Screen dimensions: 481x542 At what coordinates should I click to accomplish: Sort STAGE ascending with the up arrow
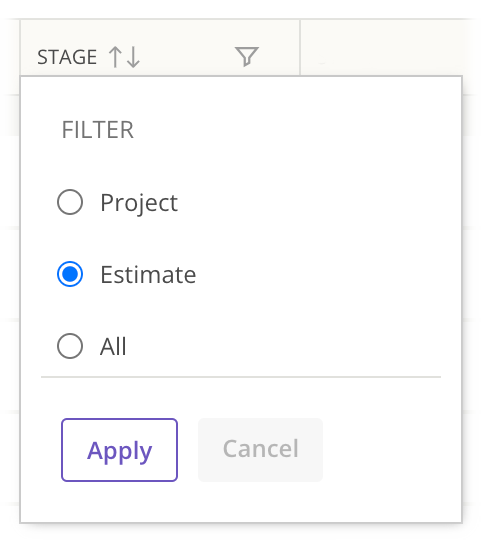click(x=115, y=57)
